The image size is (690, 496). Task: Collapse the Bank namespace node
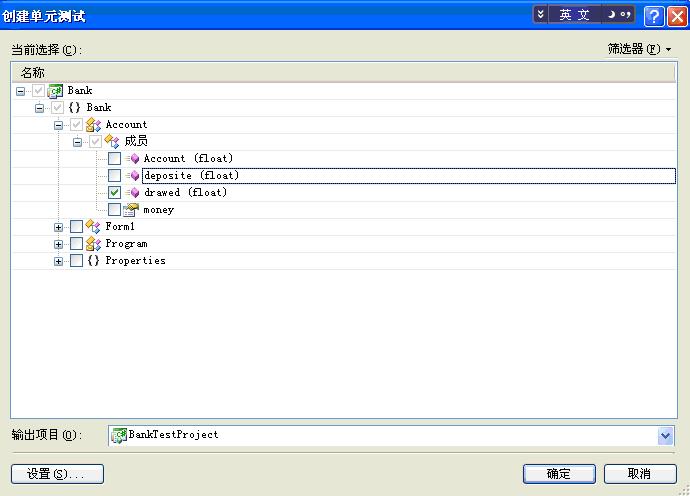pyautogui.click(x=39, y=108)
